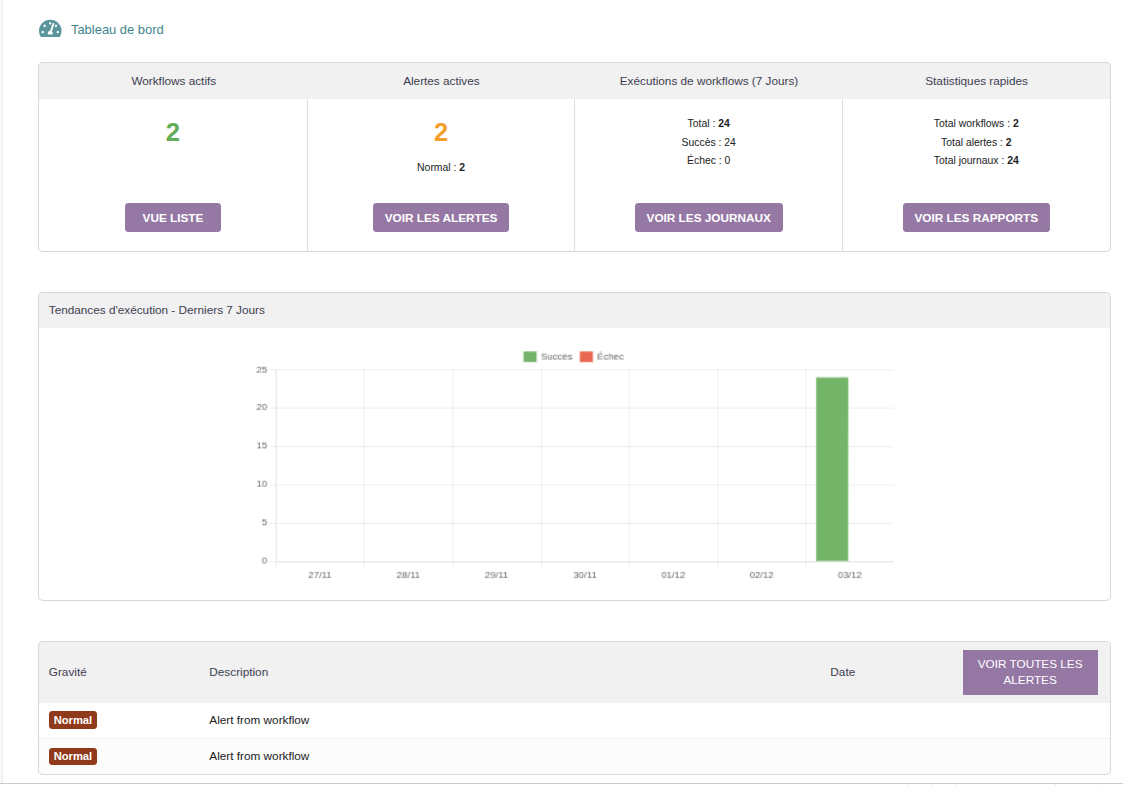Toggle the Échec legend red swatch
1123x785 pixels.
[x=586, y=357]
